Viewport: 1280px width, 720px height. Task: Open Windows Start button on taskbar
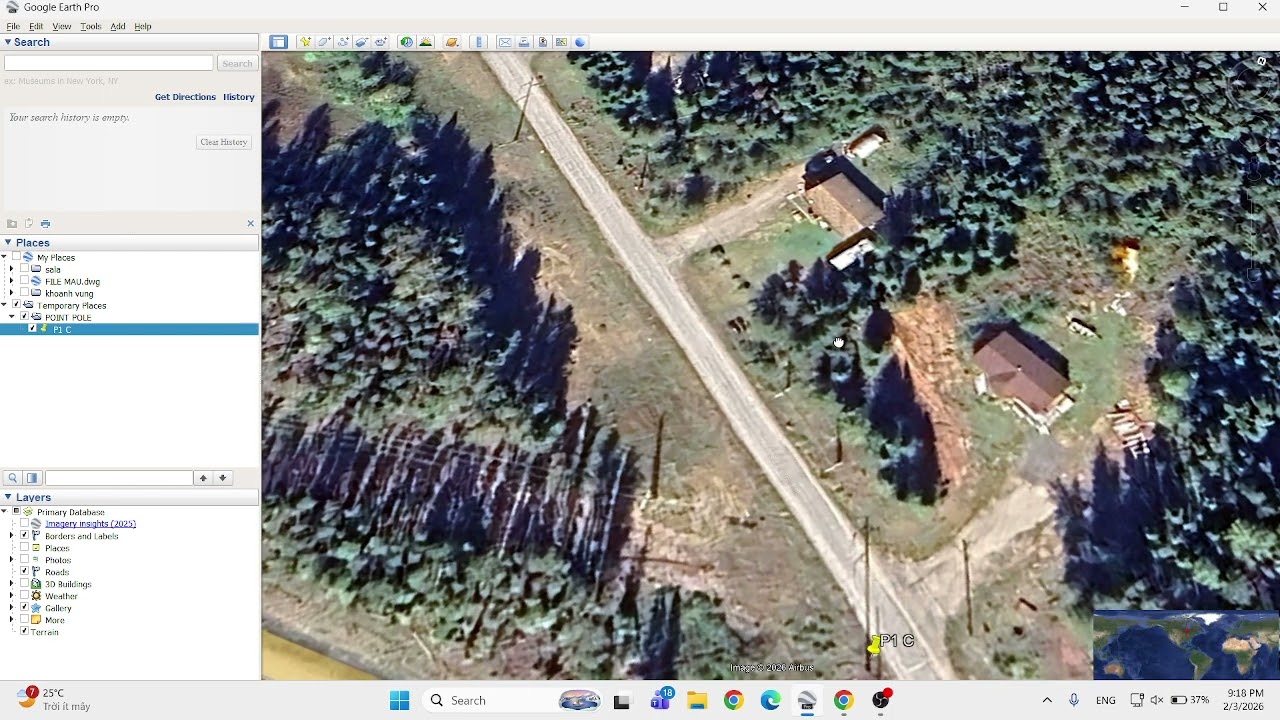tap(399, 700)
